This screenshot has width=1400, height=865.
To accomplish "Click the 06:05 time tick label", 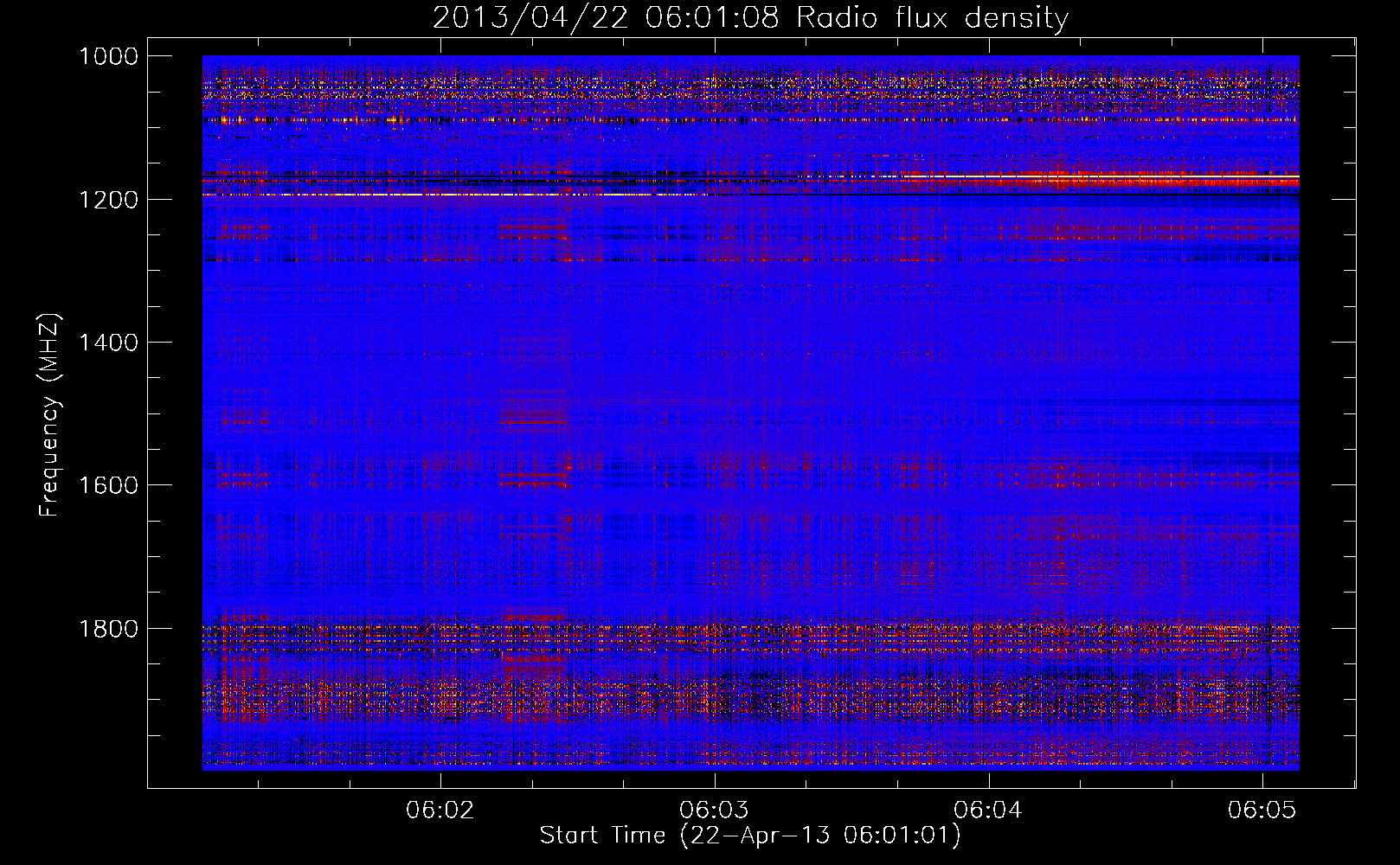I will [x=1262, y=811].
